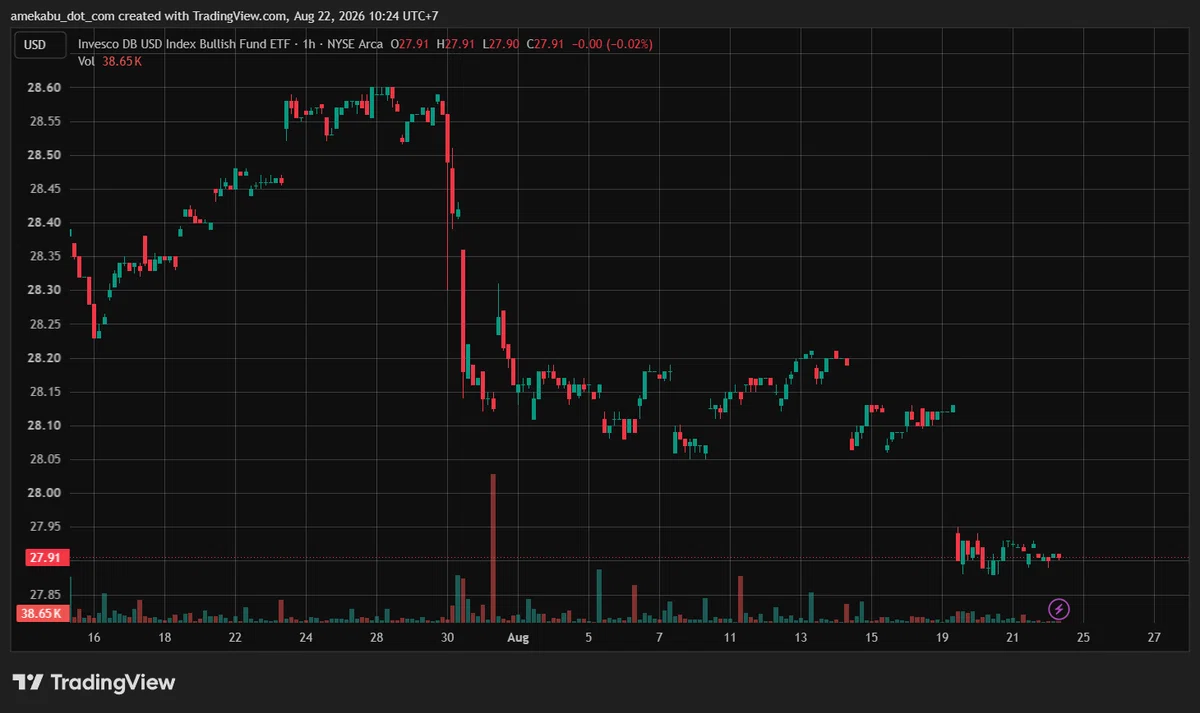
Task: Click the 21 date axis label
Action: (x=1012, y=637)
